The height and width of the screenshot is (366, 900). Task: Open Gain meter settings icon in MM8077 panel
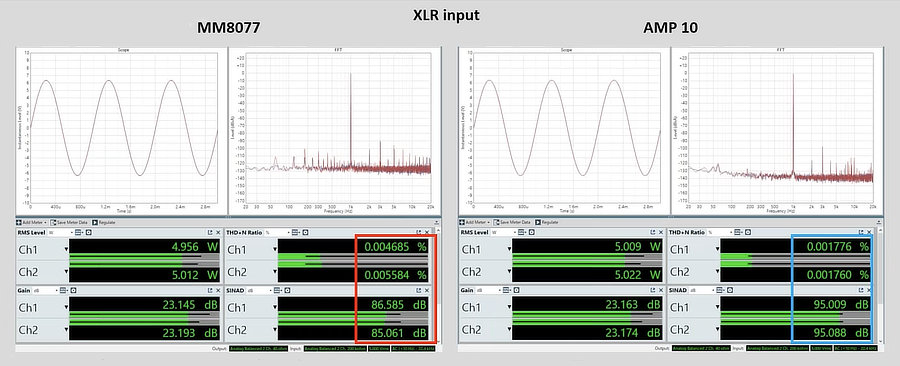[x=63, y=290]
